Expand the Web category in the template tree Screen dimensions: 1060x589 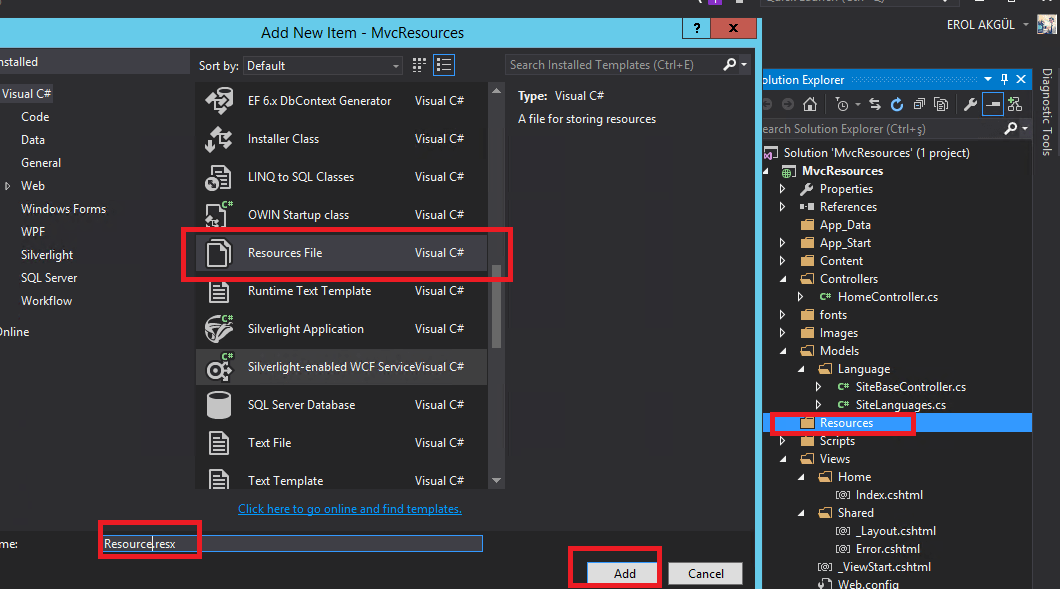(8, 186)
